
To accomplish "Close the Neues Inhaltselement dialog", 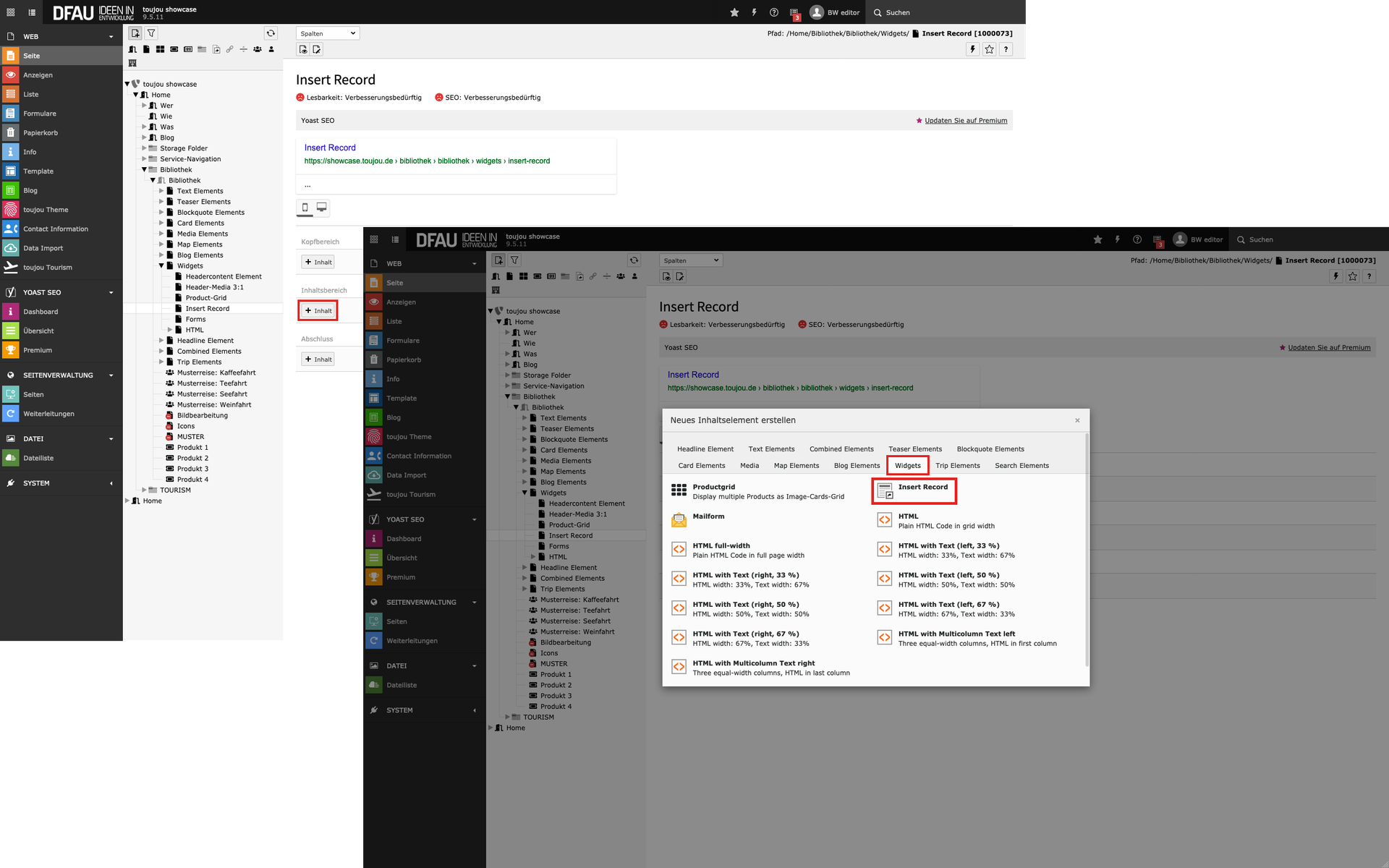I will 1077,420.
